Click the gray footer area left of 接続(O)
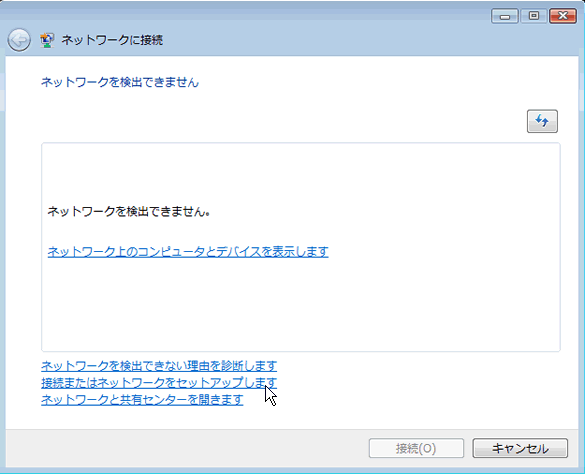This screenshot has width=585, height=474. point(187,448)
